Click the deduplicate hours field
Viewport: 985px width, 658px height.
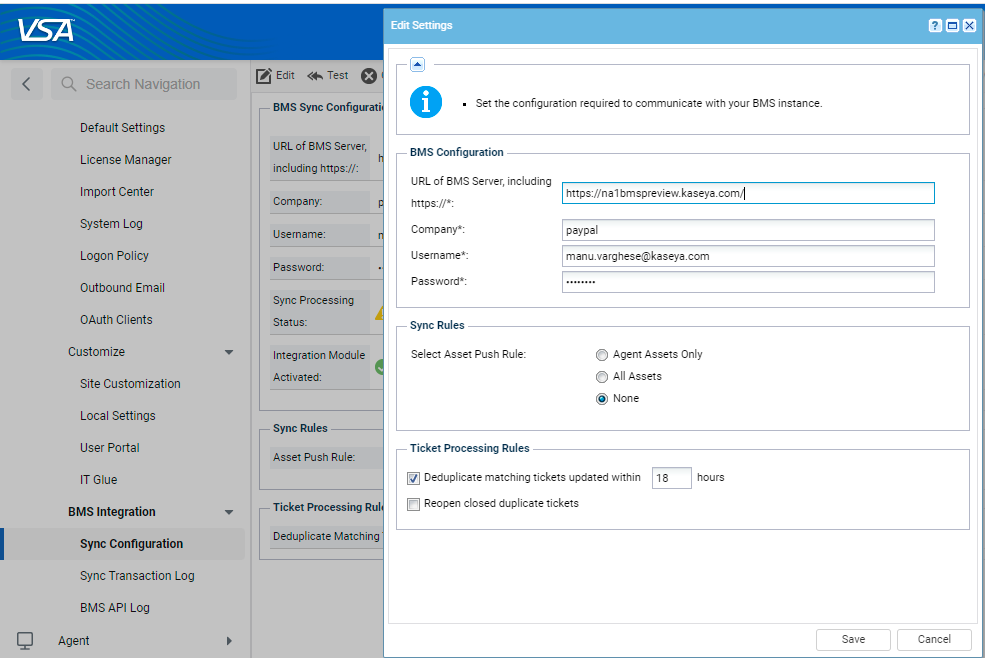point(672,478)
